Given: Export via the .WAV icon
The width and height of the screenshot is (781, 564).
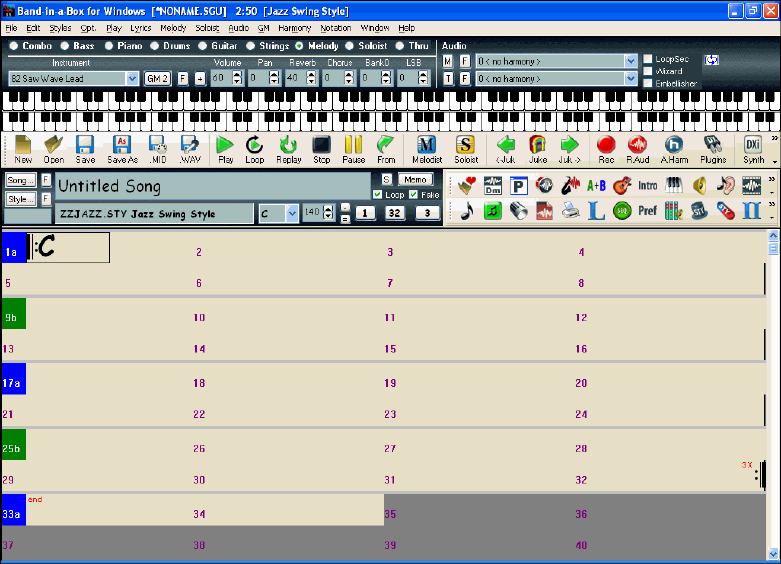Looking at the screenshot, I should pyautogui.click(x=190, y=149).
